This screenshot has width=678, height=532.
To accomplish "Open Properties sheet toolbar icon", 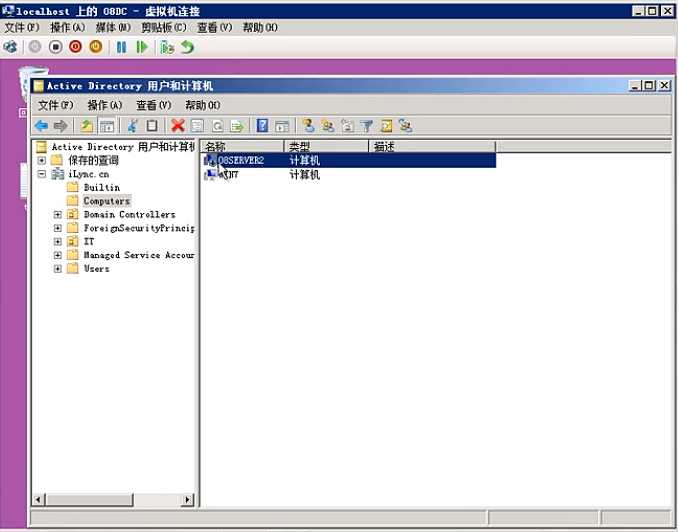I will pyautogui.click(x=197, y=126).
